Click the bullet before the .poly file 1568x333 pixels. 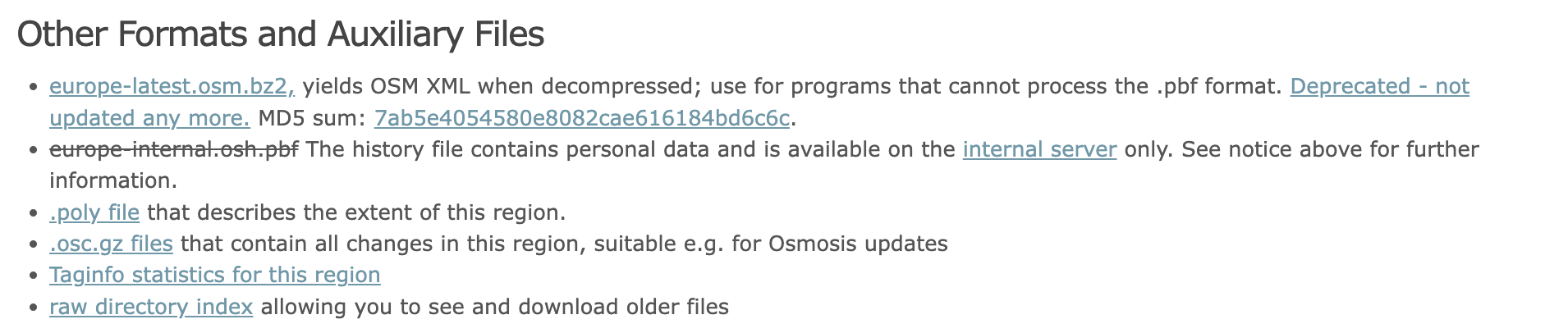(x=34, y=214)
